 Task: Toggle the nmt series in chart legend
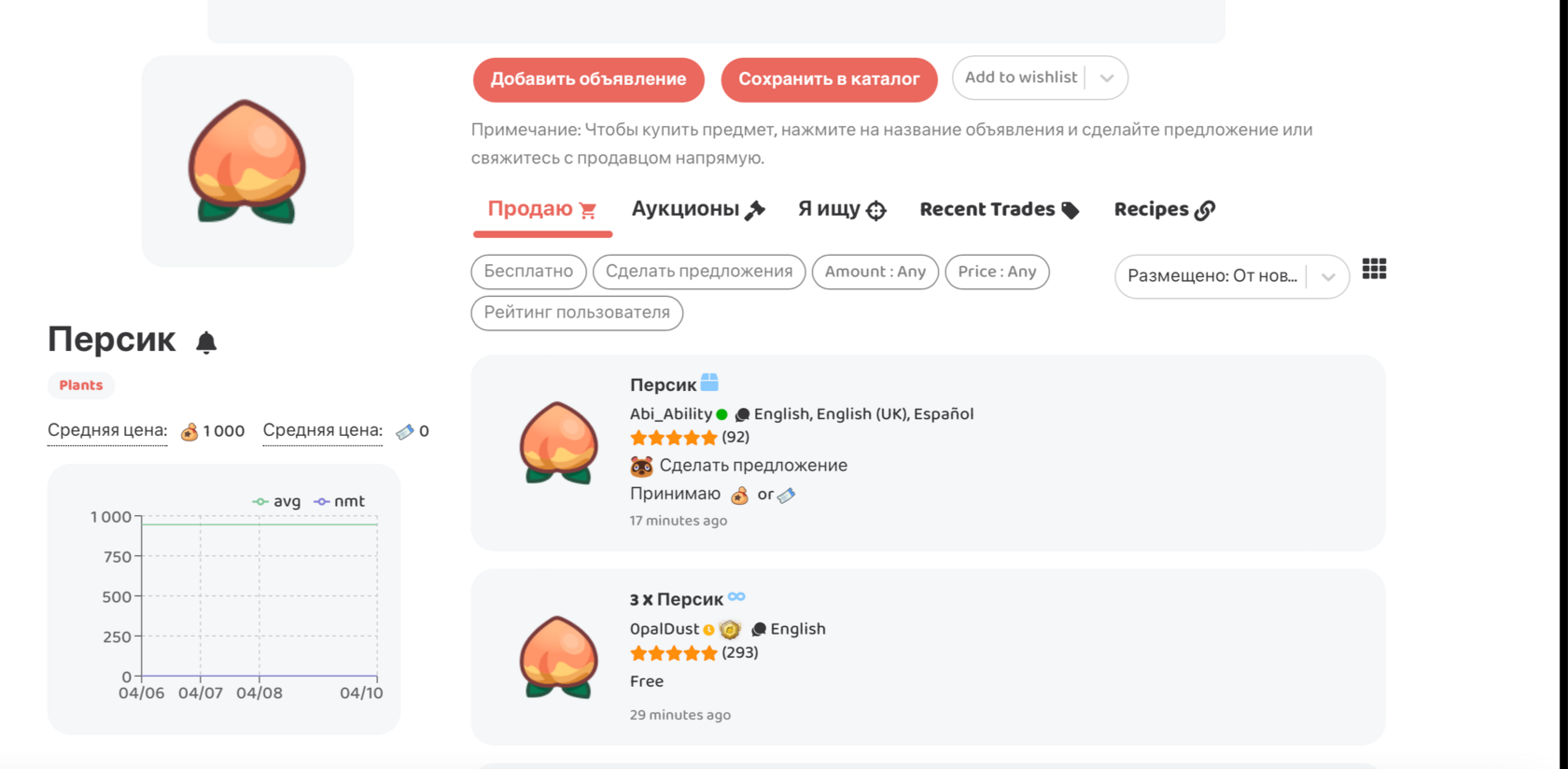(339, 501)
